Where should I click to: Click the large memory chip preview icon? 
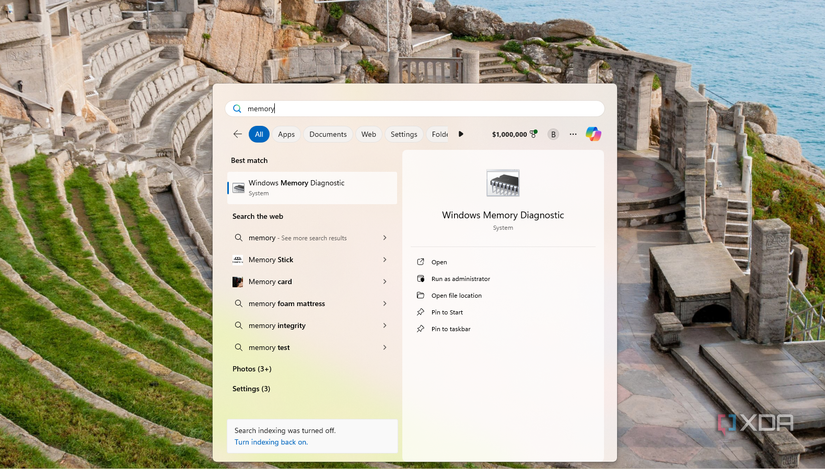pos(503,183)
